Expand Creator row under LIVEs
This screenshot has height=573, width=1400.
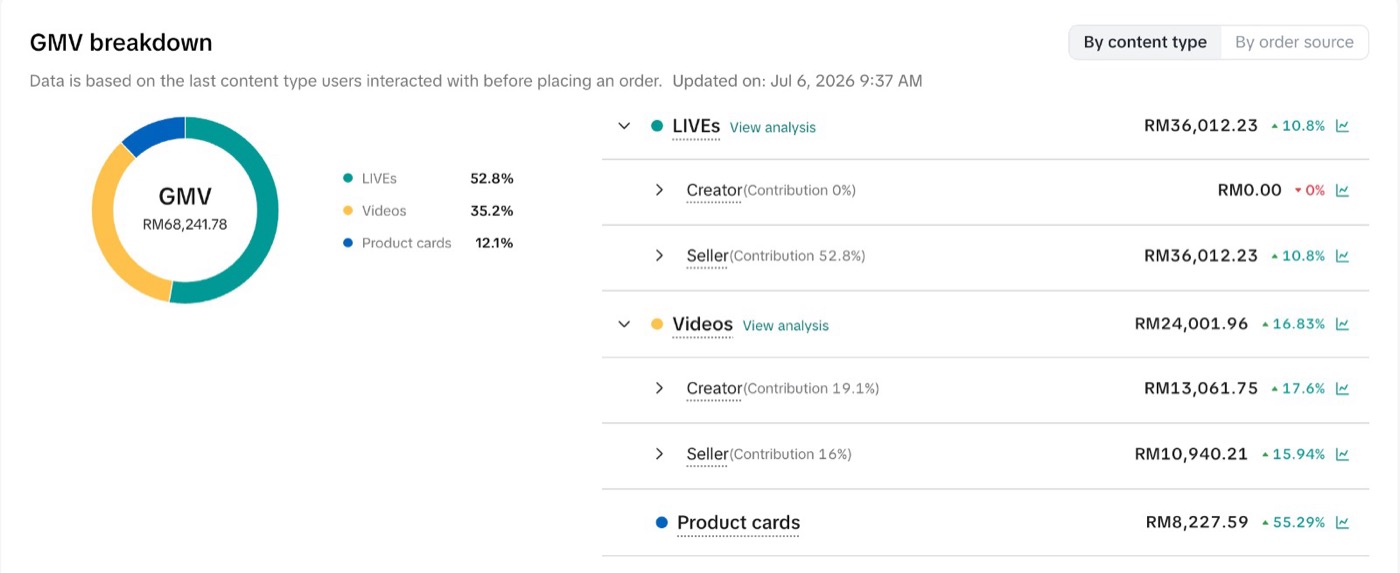[659, 190]
